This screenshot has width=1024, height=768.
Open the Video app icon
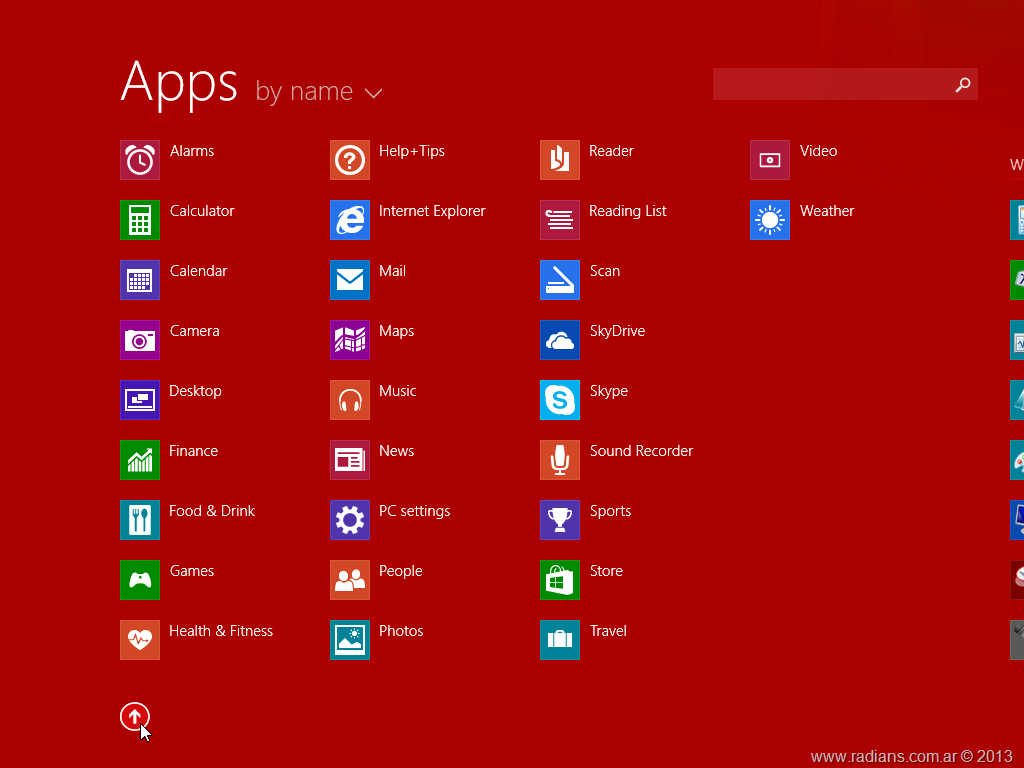coord(770,160)
